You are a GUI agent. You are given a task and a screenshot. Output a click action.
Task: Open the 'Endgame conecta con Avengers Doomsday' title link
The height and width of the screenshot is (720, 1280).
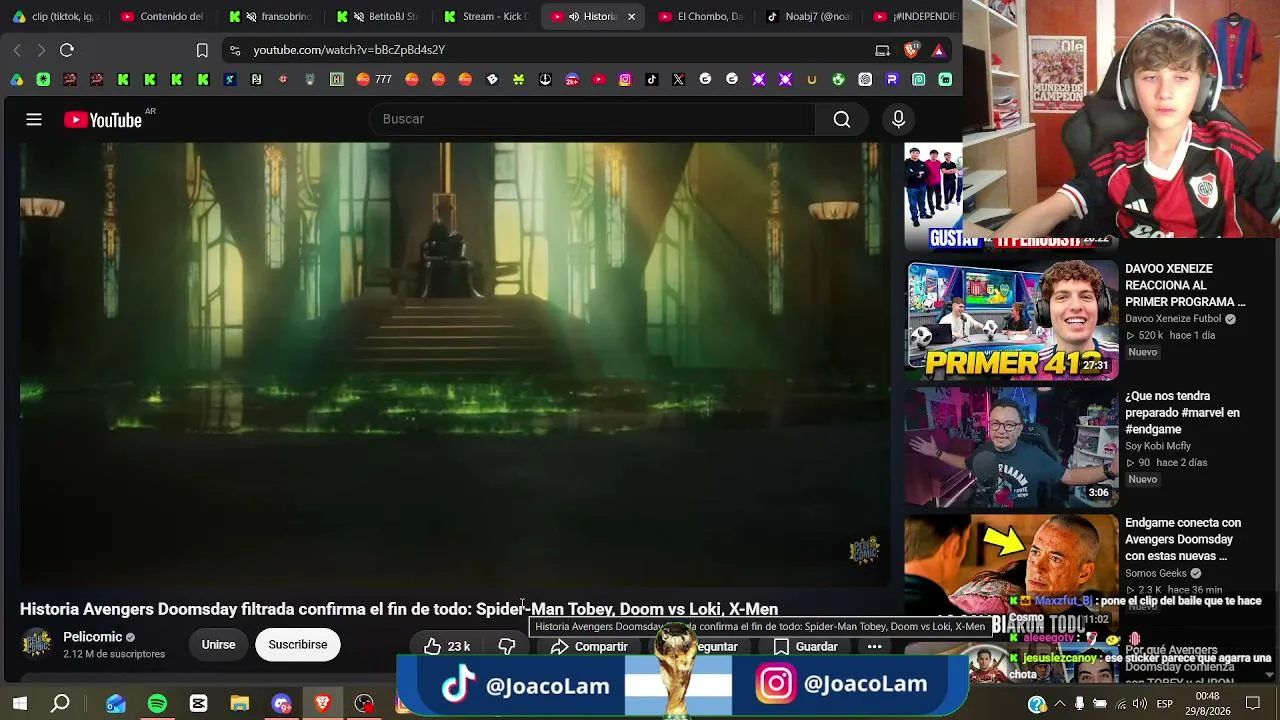pyautogui.click(x=1183, y=540)
